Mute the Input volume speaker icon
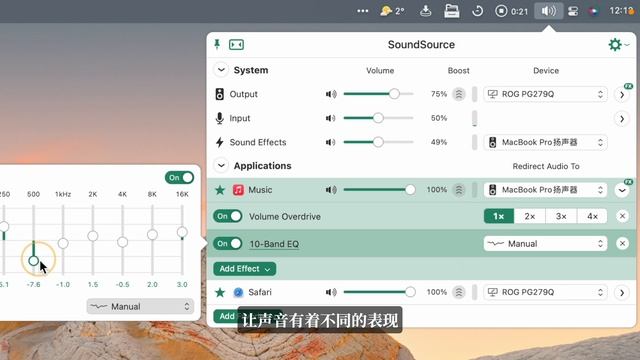Viewport: 640px width, 360px height. [331, 118]
